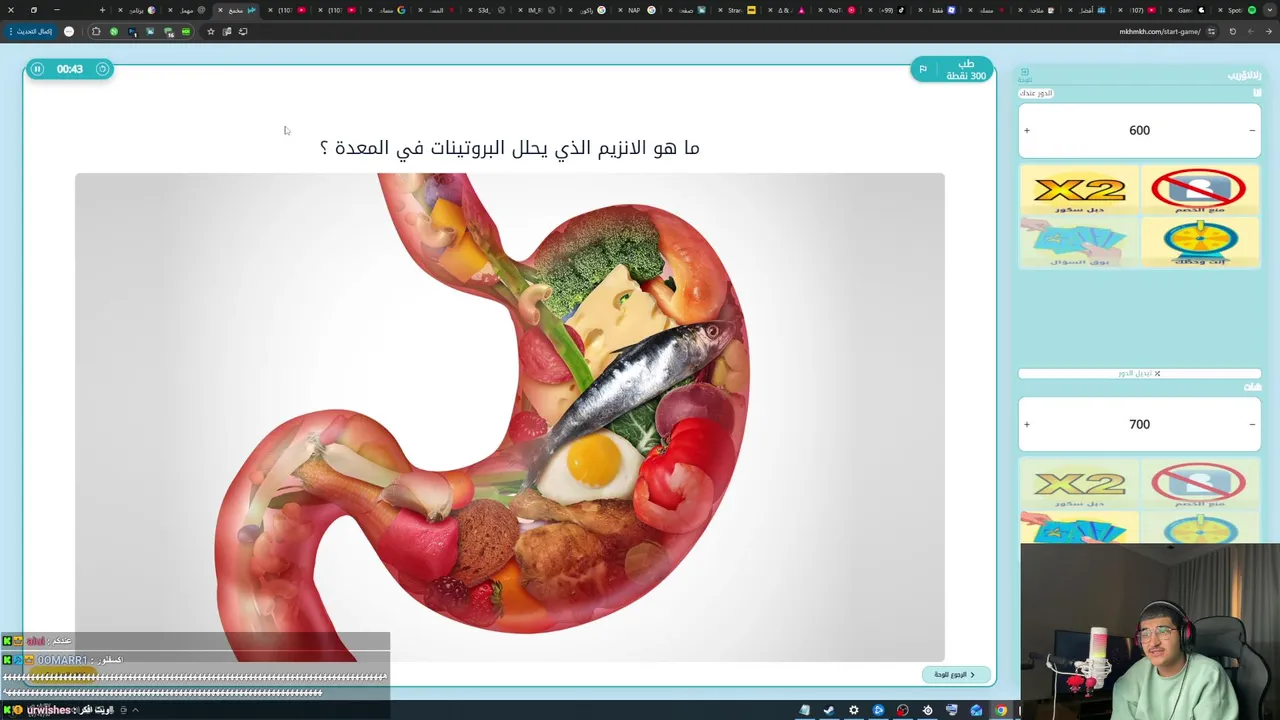Click the green NOX extension icon
Screen dimensions: 1280x720
(186, 31)
